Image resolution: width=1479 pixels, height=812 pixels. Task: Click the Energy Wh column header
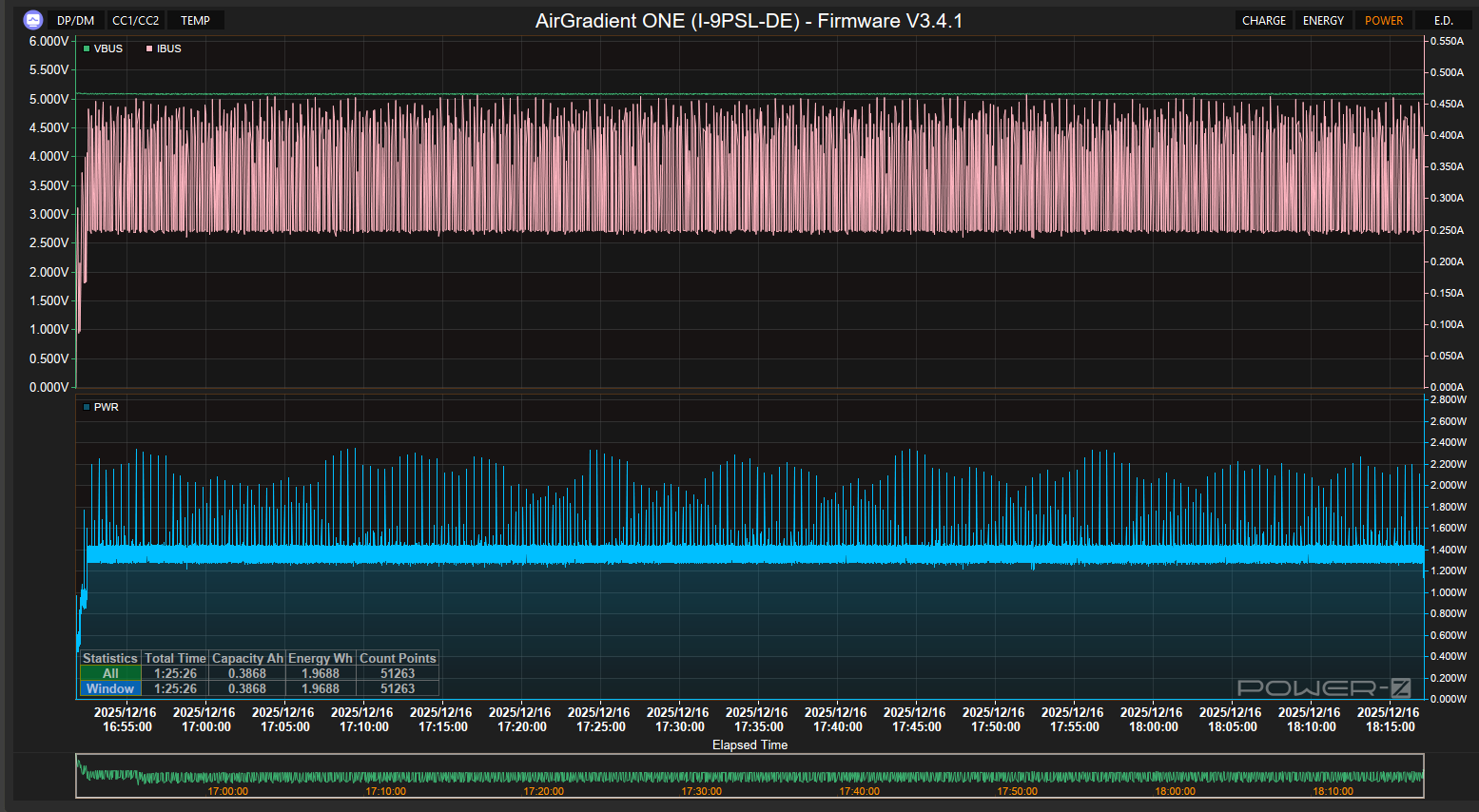[x=320, y=658]
